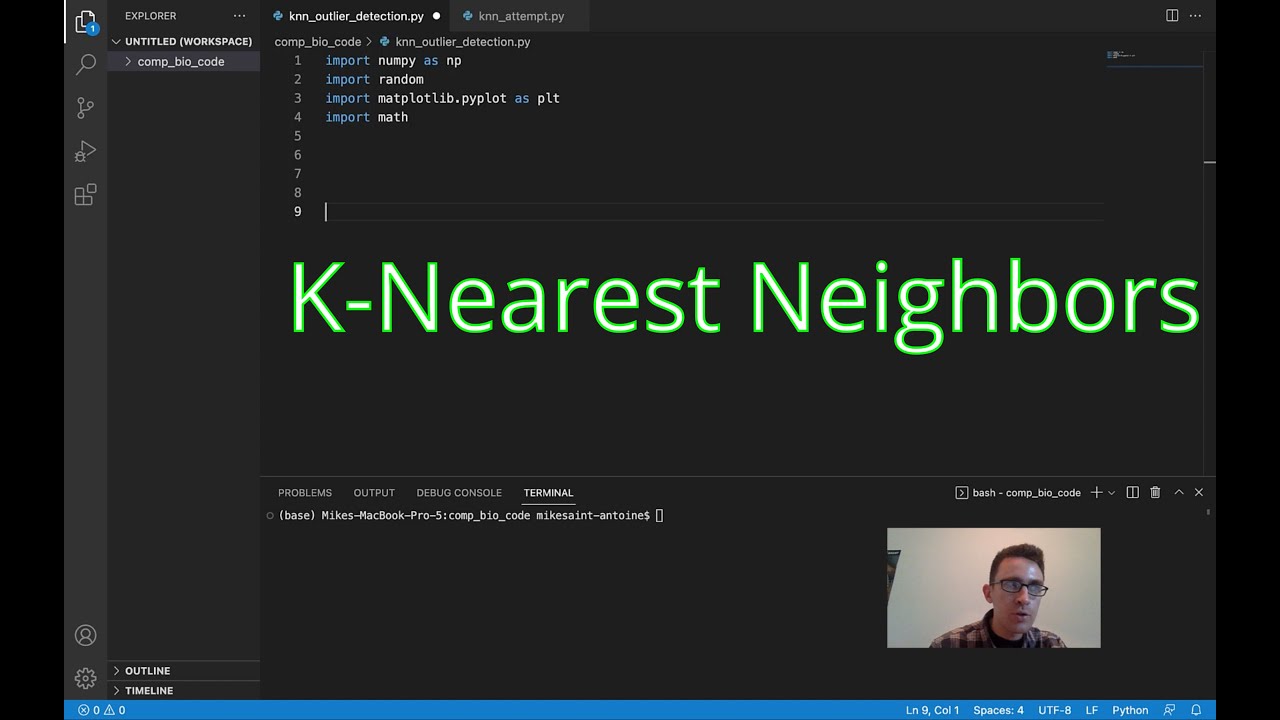Split the terminal panel
Viewport: 1280px width, 720px height.
coord(1132,492)
